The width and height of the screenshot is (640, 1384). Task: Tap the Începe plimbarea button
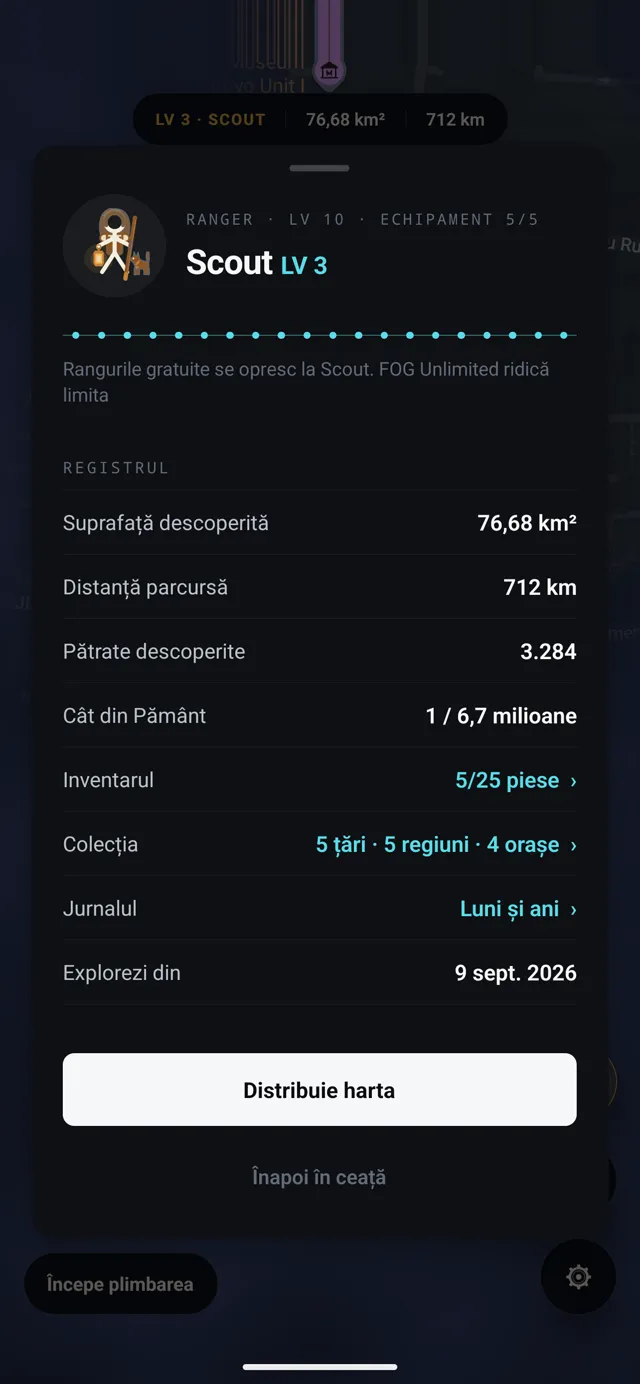point(120,1284)
